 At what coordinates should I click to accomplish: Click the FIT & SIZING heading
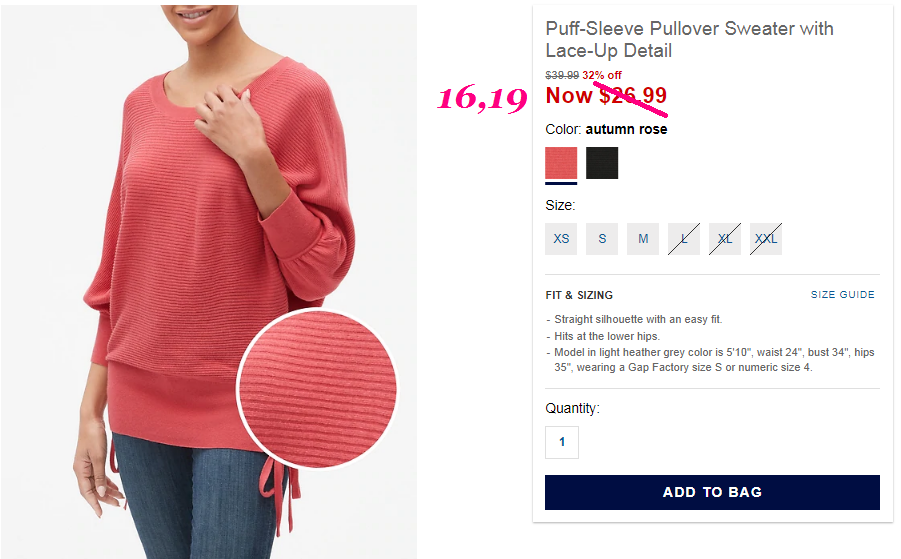[579, 295]
